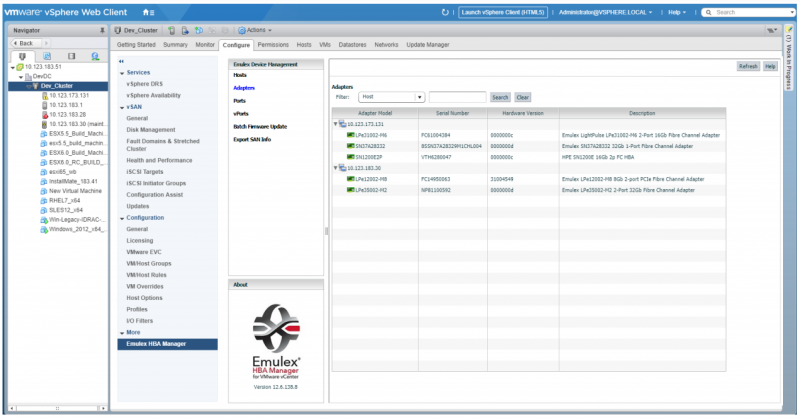Collapse vCenter 10.123.183.51 tree node
Screen dimensions: 800x419
[x=13, y=67]
